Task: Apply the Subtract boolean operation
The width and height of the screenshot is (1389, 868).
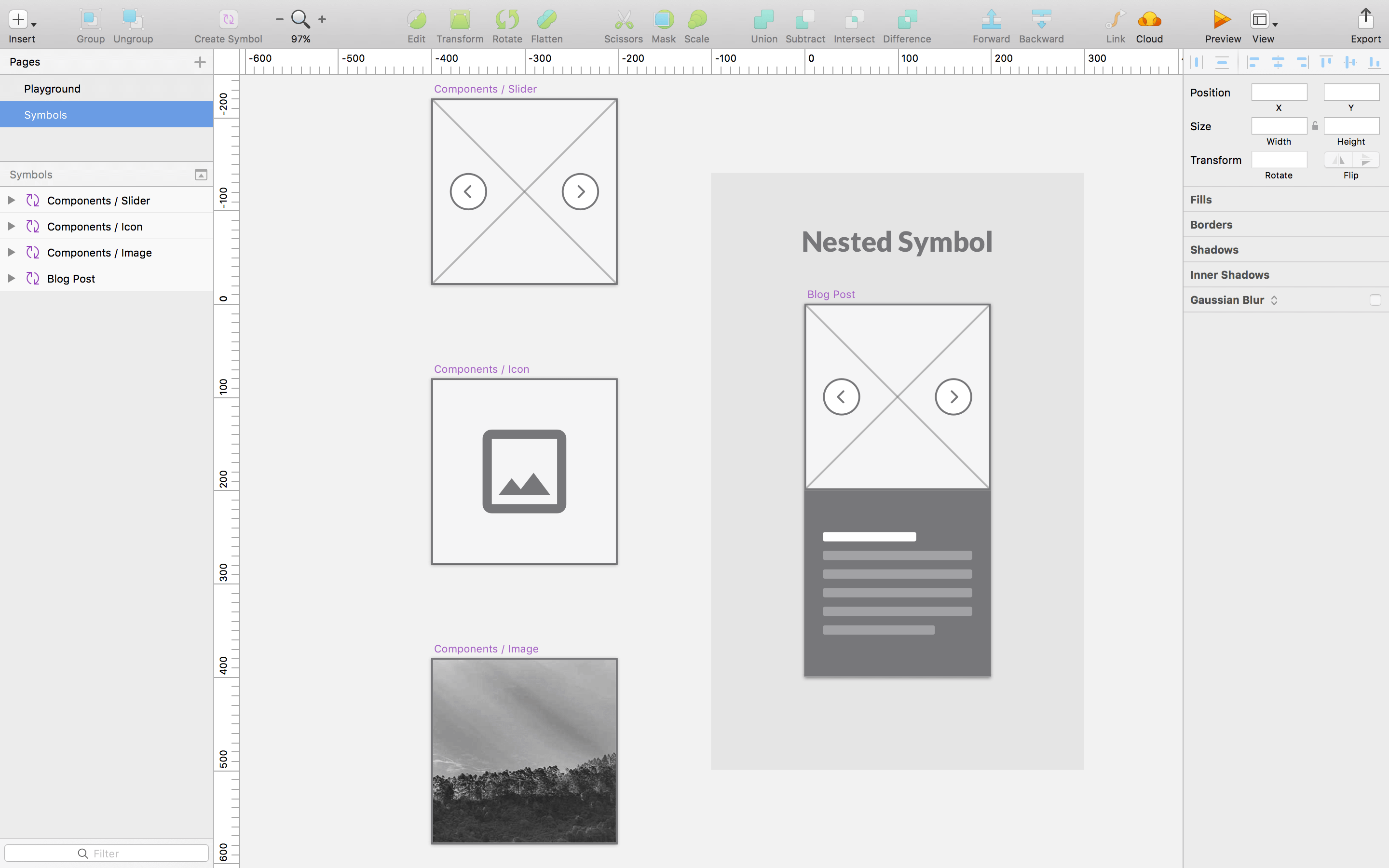Action: pos(805,20)
